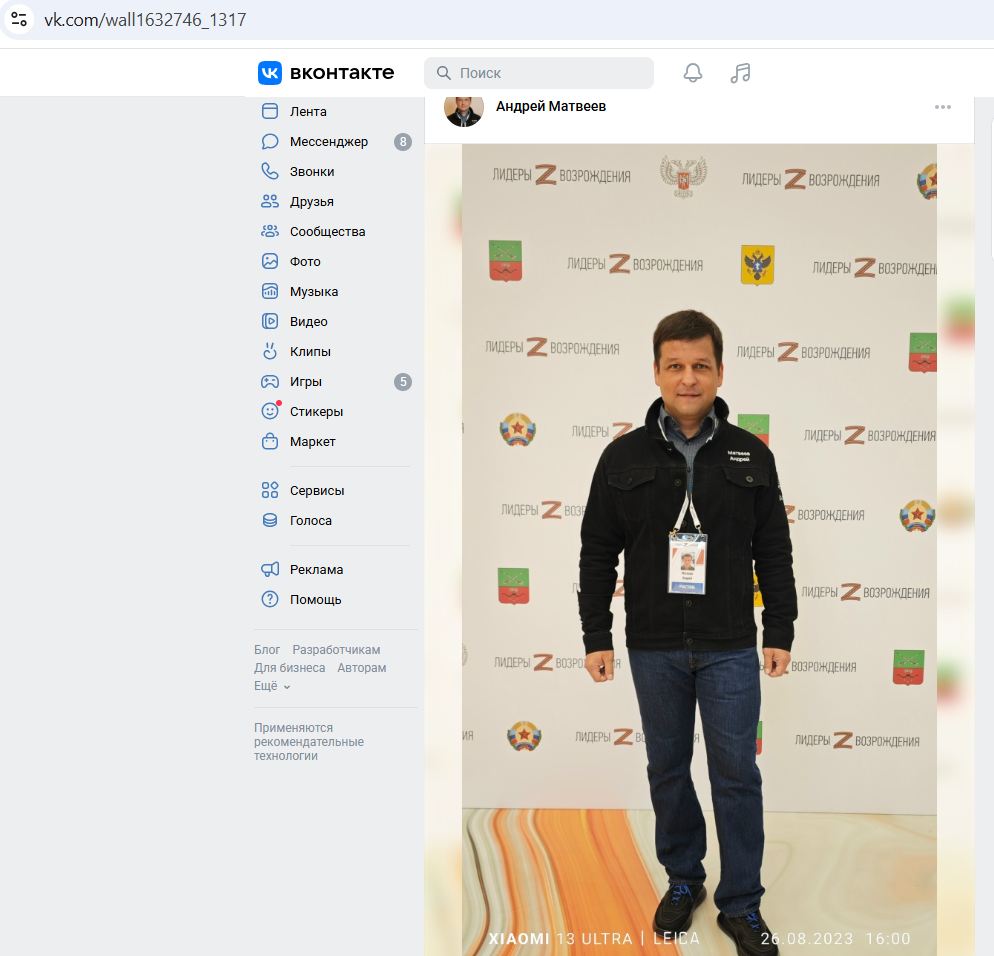The height and width of the screenshot is (956, 994).
Task: Open Друзья friends section
Action: 311,202
